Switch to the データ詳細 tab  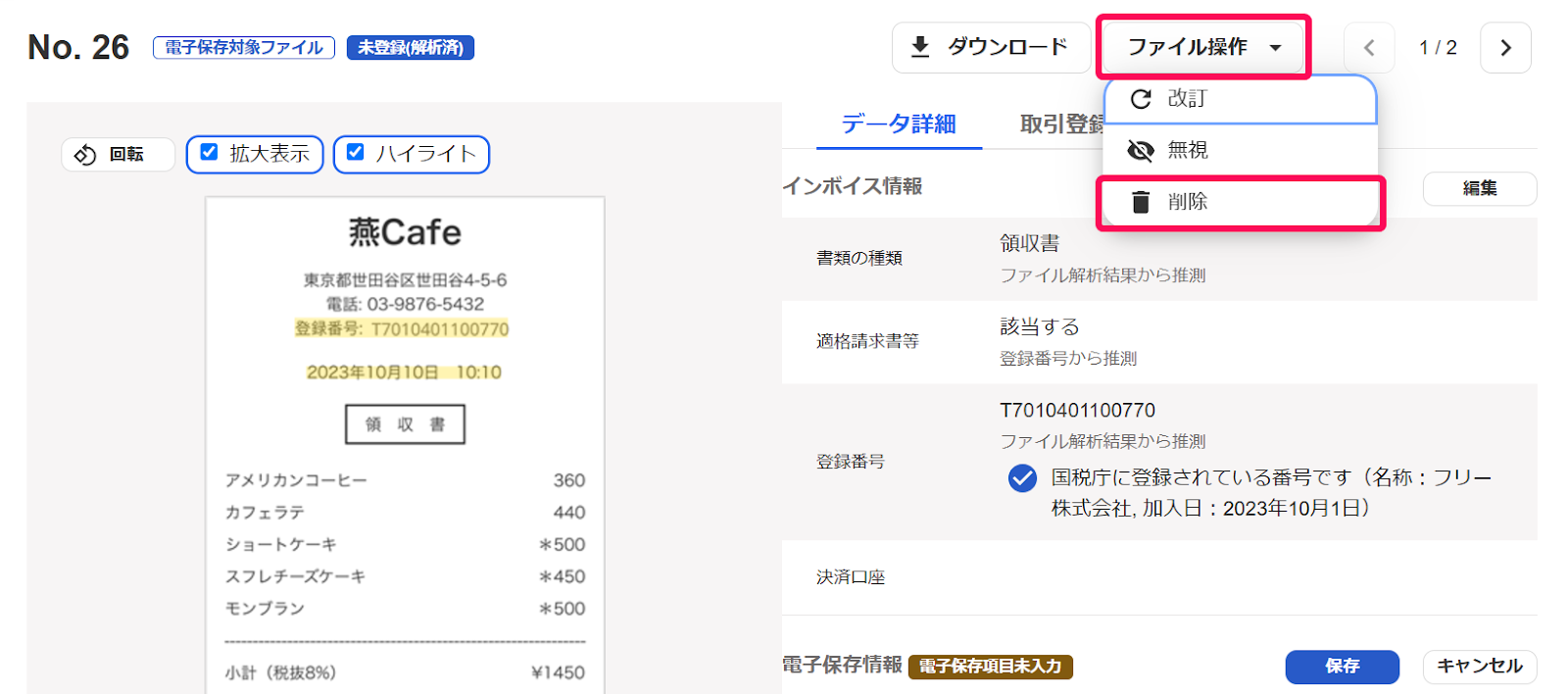pyautogui.click(x=899, y=124)
